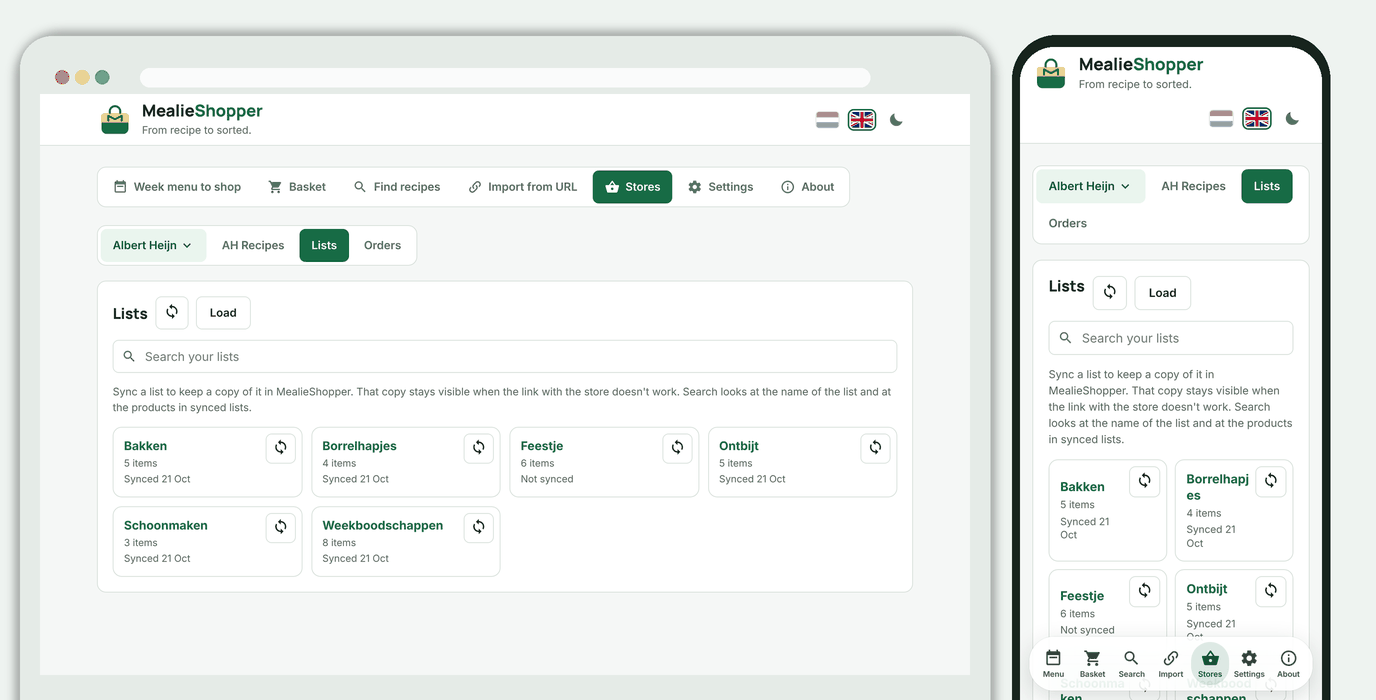Expand the Albert Heijn store dropdown on desktop
This screenshot has width=1376, height=700.
pyautogui.click(x=153, y=245)
